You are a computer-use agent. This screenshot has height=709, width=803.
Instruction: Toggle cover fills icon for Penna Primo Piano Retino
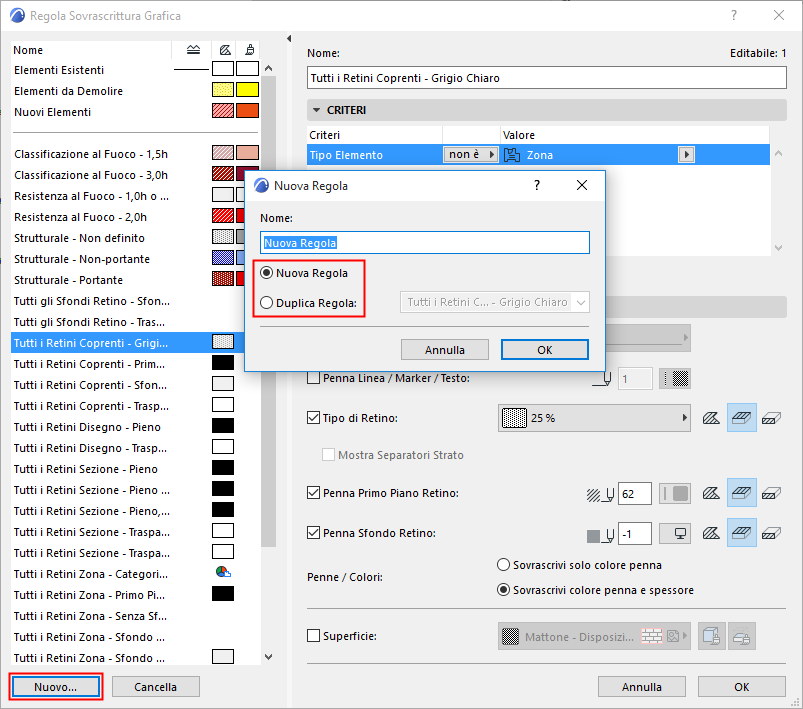coord(742,493)
